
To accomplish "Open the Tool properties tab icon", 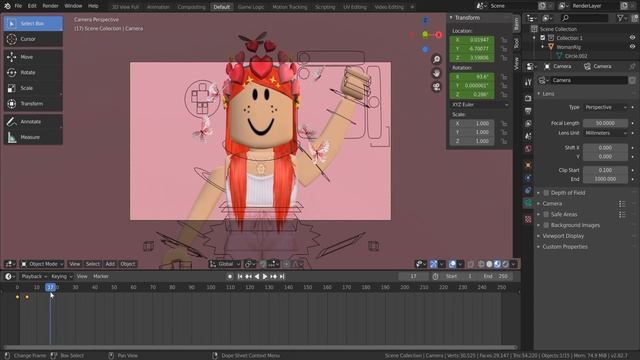I will [528, 82].
